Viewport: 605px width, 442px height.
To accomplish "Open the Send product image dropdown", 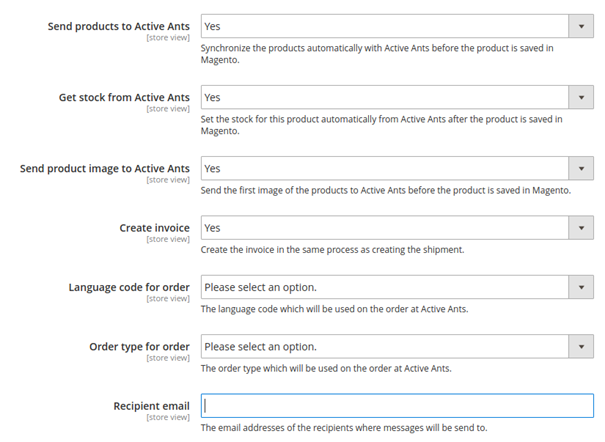I will pyautogui.click(x=397, y=169).
